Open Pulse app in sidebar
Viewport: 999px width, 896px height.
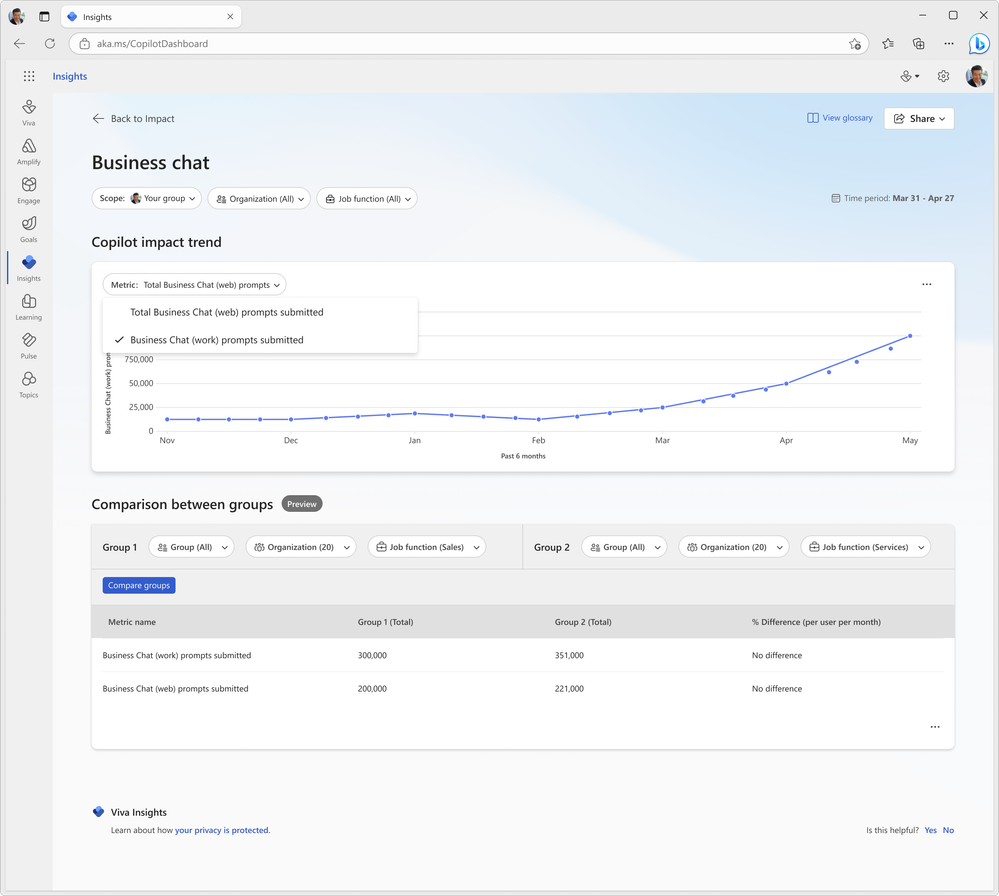(29, 346)
